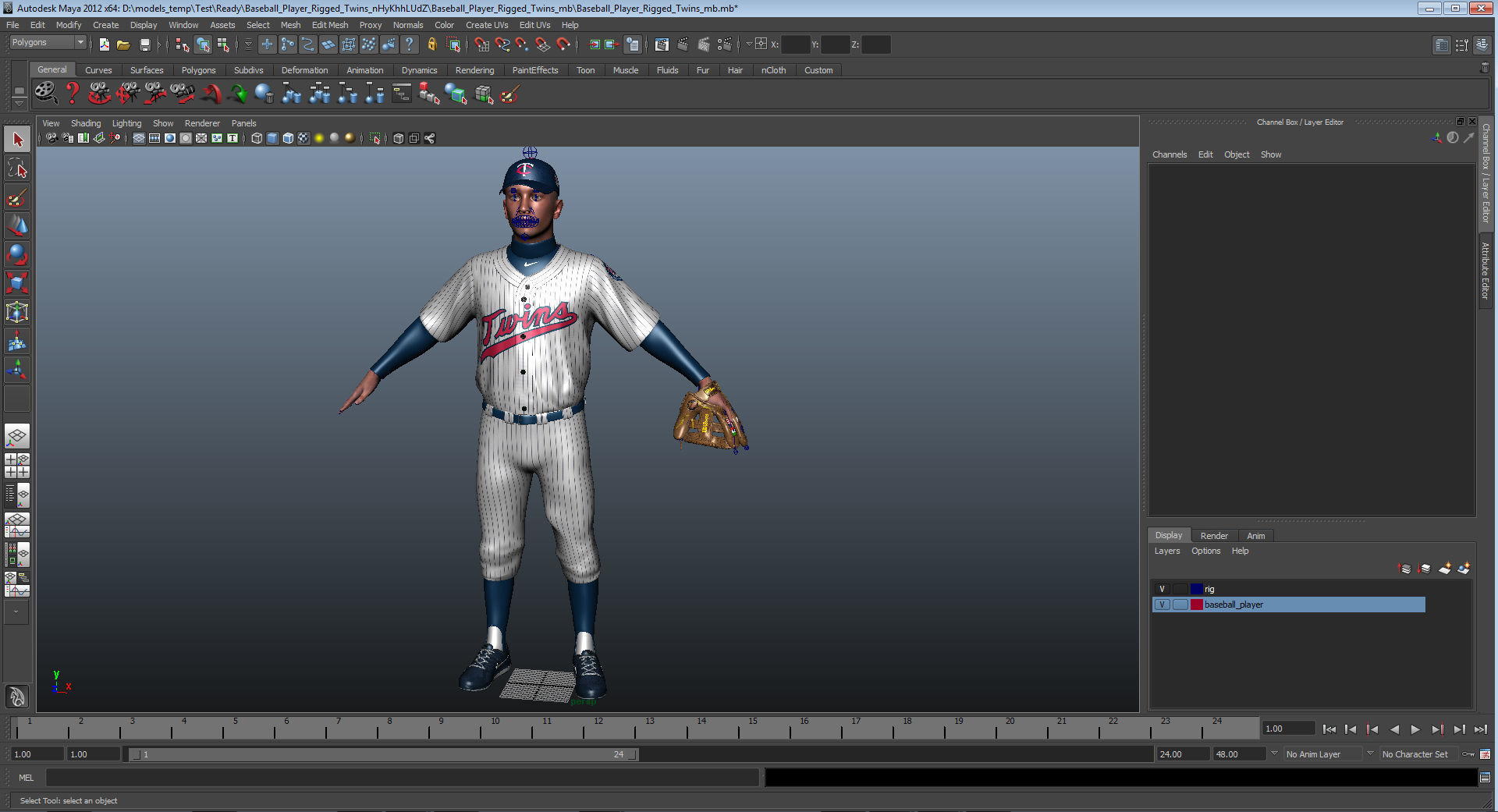Click the snap to grids magnet

point(481,44)
